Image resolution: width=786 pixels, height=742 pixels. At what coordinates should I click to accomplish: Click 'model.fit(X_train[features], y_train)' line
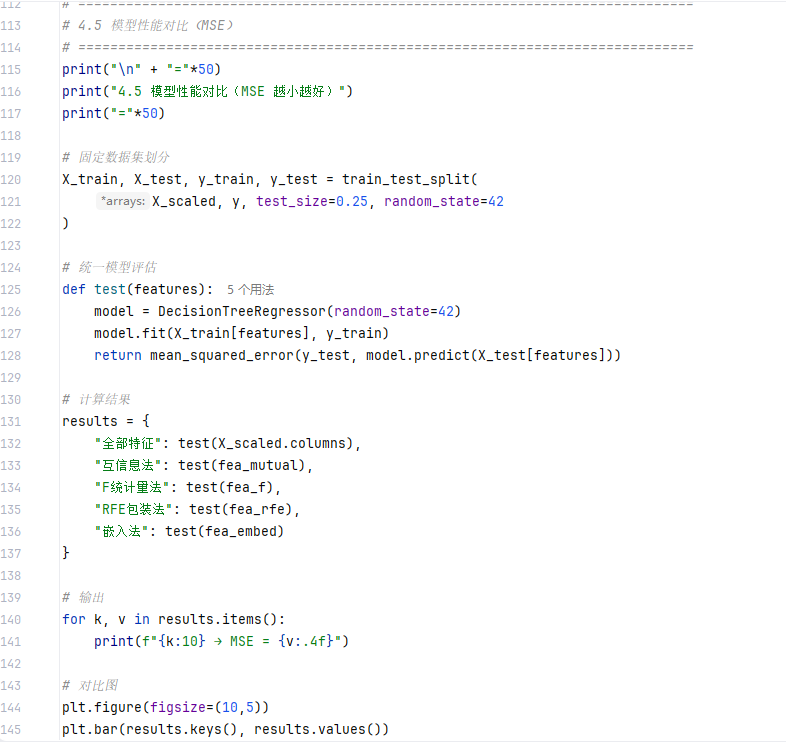(241, 333)
